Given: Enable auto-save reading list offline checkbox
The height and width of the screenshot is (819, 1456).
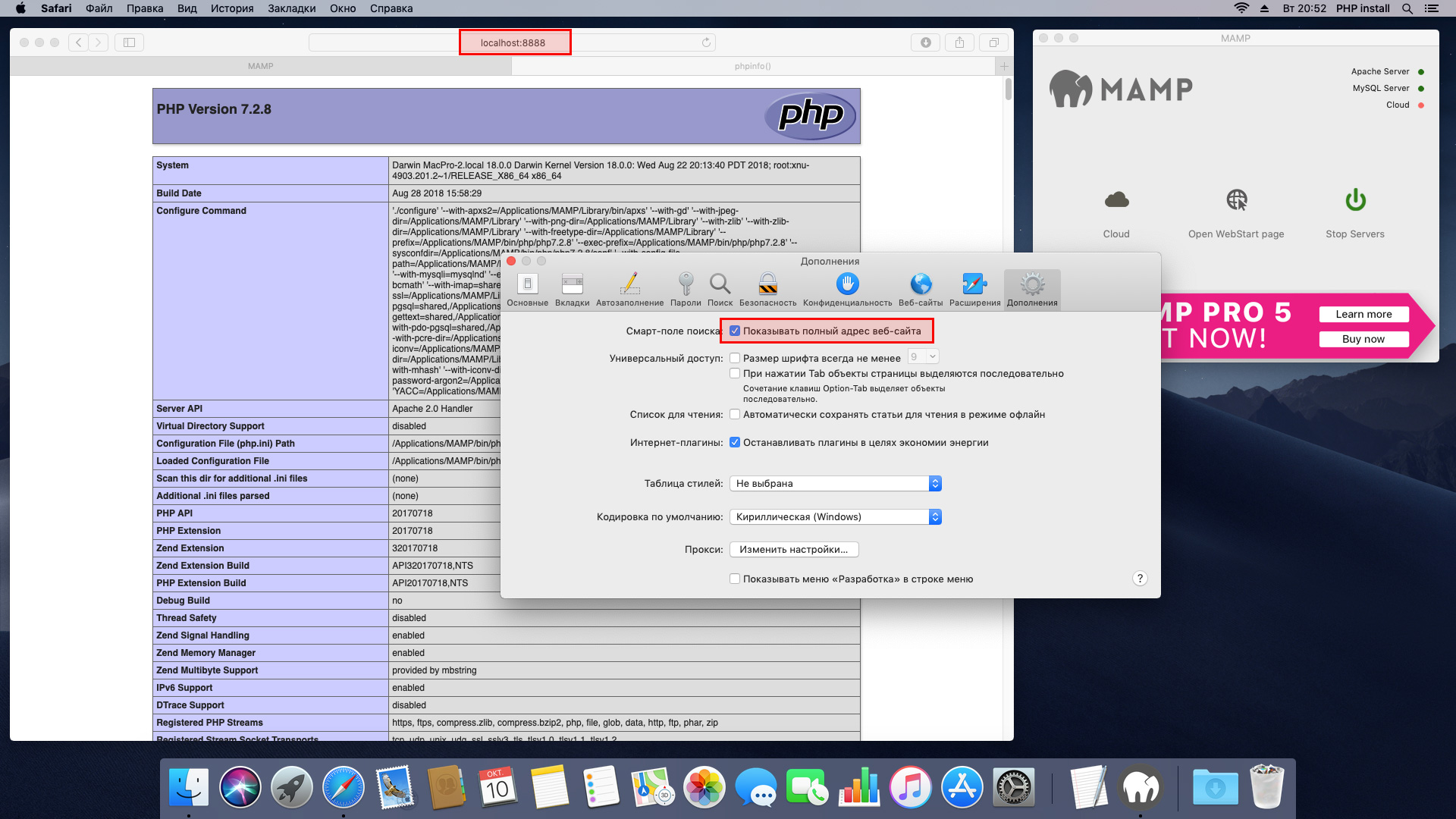Looking at the screenshot, I should (x=735, y=414).
